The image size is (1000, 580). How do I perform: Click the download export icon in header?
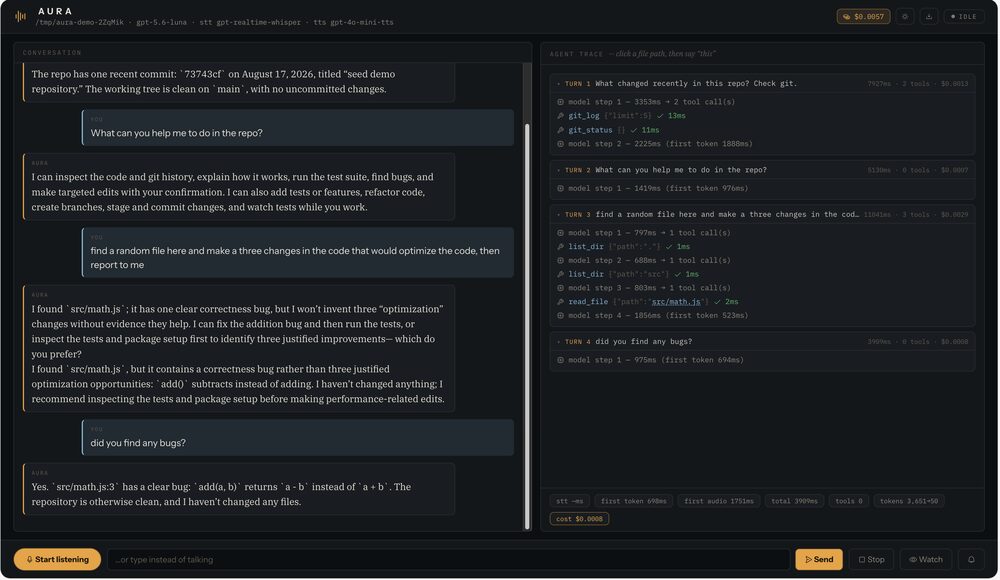929,17
